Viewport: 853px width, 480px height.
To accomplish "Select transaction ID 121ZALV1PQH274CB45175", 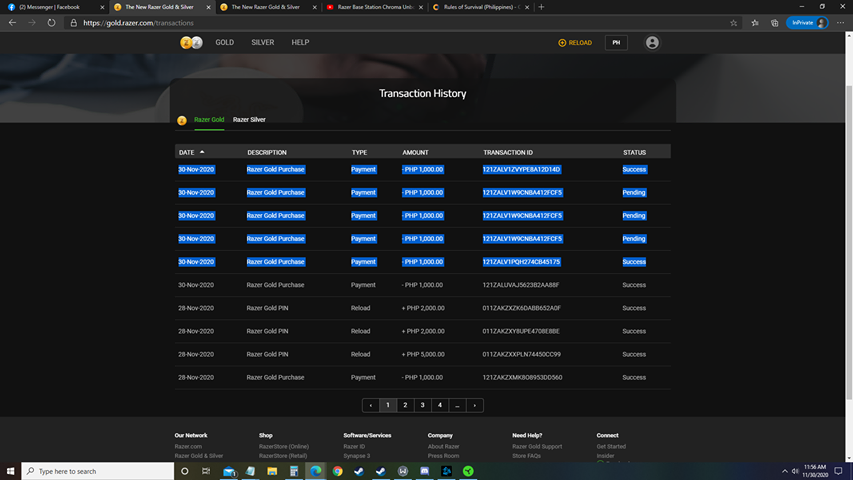I will click(521, 262).
